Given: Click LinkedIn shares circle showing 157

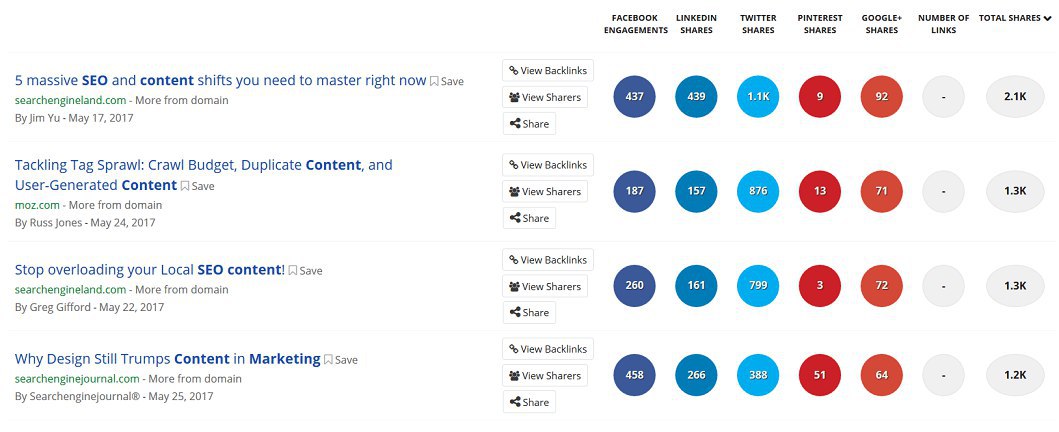Looking at the screenshot, I should (x=696, y=192).
